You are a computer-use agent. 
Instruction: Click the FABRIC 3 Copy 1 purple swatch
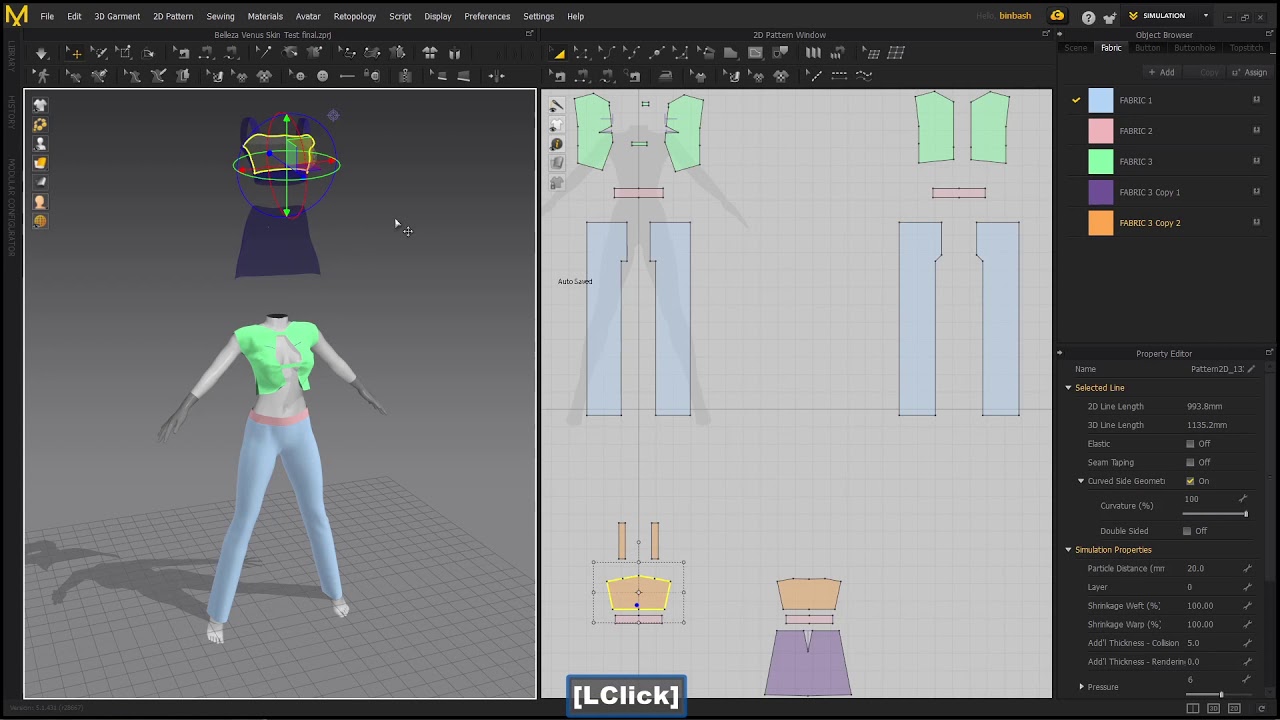point(1100,192)
